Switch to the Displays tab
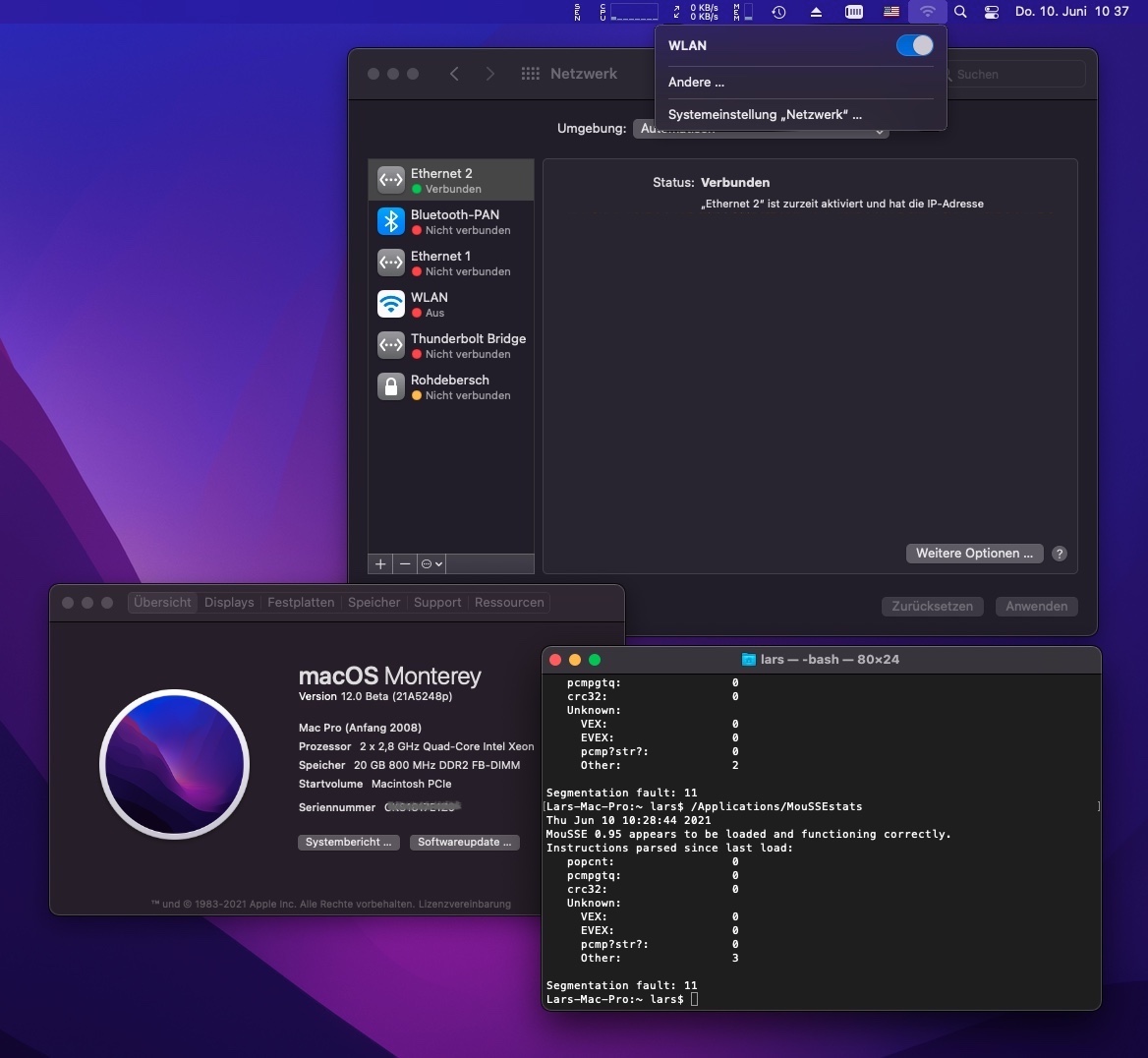Screen dimensions: 1148x1058 click(229, 603)
